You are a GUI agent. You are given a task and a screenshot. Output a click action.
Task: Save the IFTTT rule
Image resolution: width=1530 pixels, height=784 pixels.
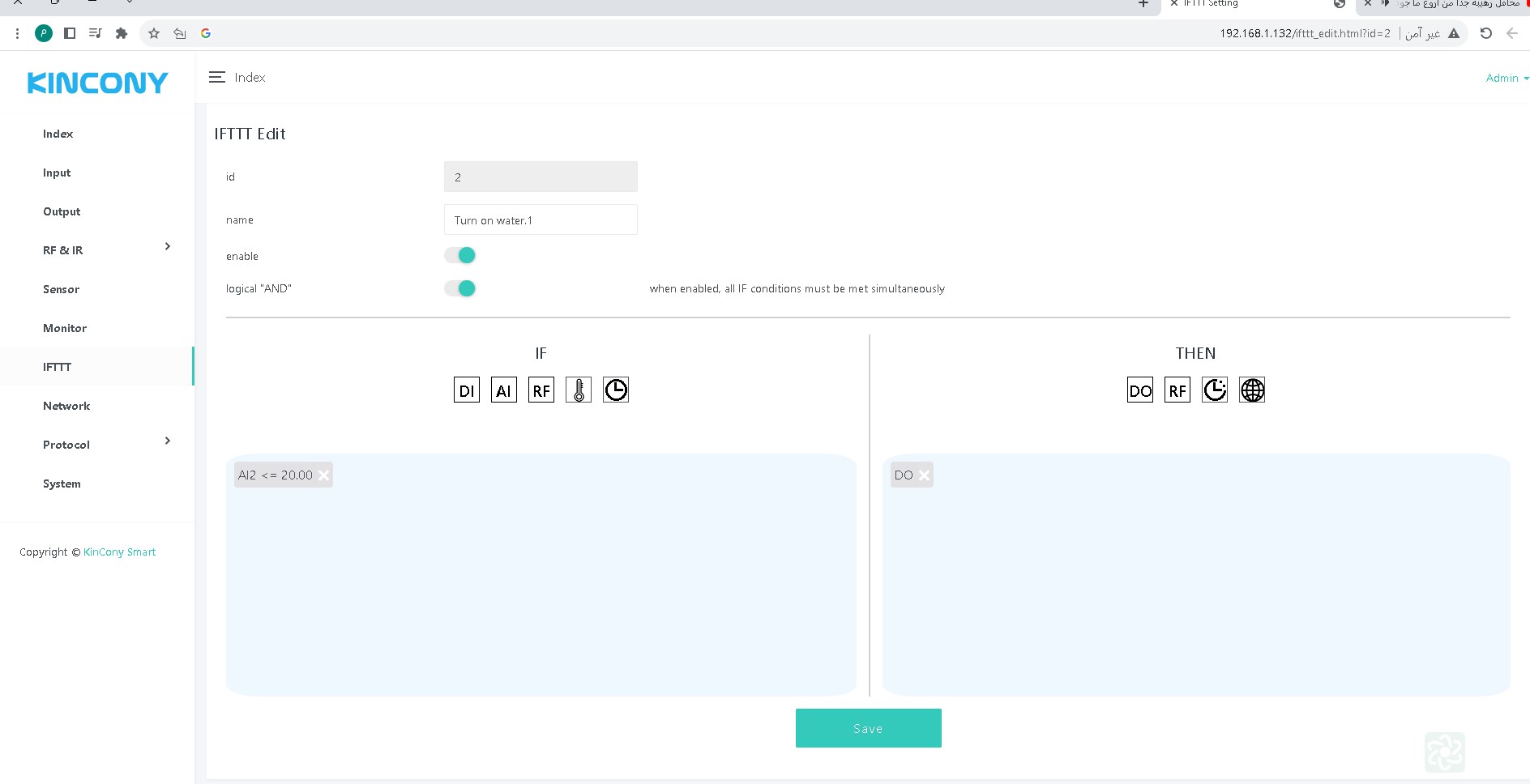[868, 728]
